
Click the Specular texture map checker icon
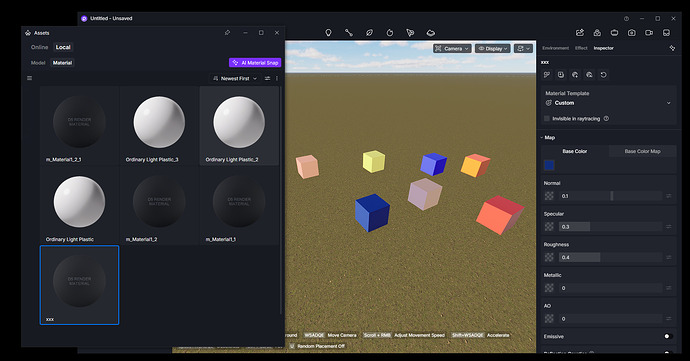(x=549, y=227)
